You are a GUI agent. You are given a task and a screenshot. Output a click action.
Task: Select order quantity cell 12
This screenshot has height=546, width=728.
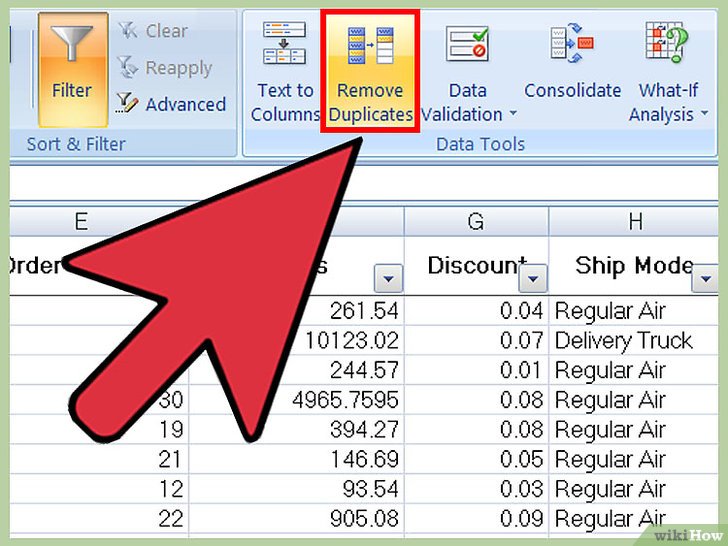(99, 489)
